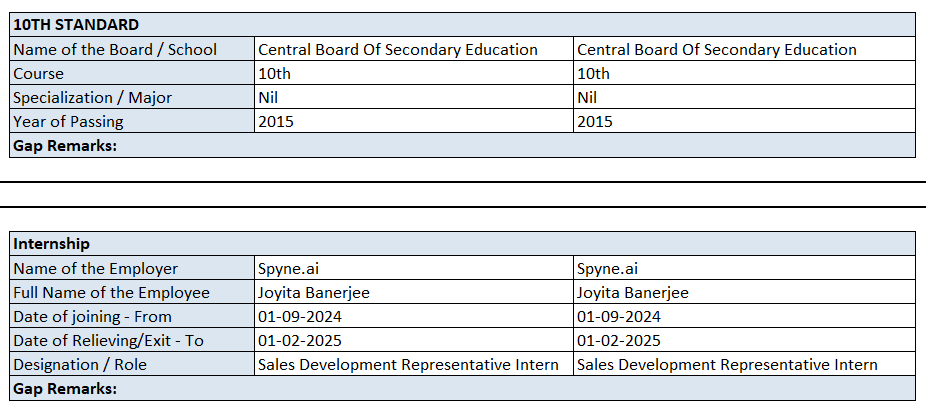
Task: Click Gap Remarks row under 10th Standard
Action: click(x=65, y=146)
